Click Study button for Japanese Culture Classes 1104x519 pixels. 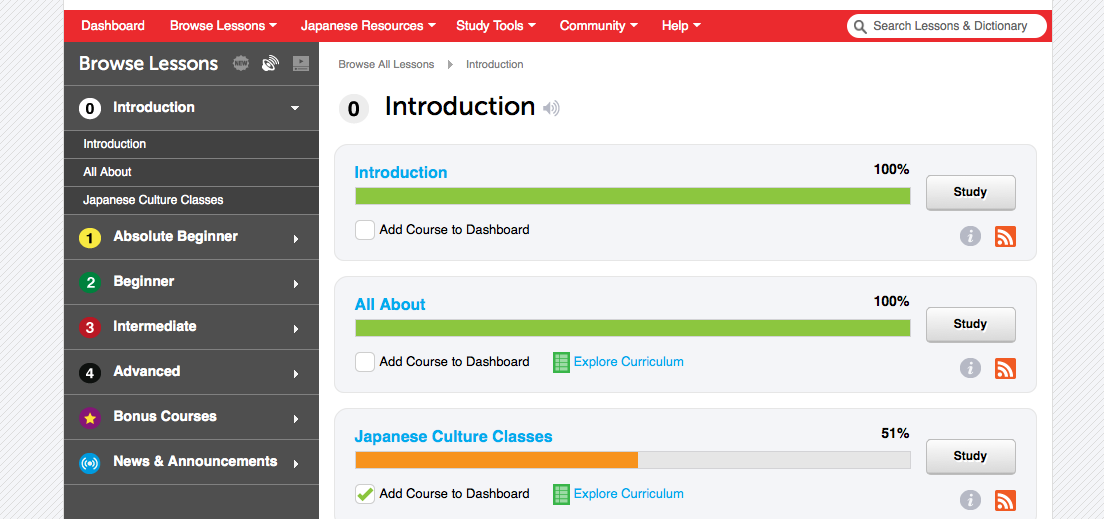pyautogui.click(x=970, y=456)
